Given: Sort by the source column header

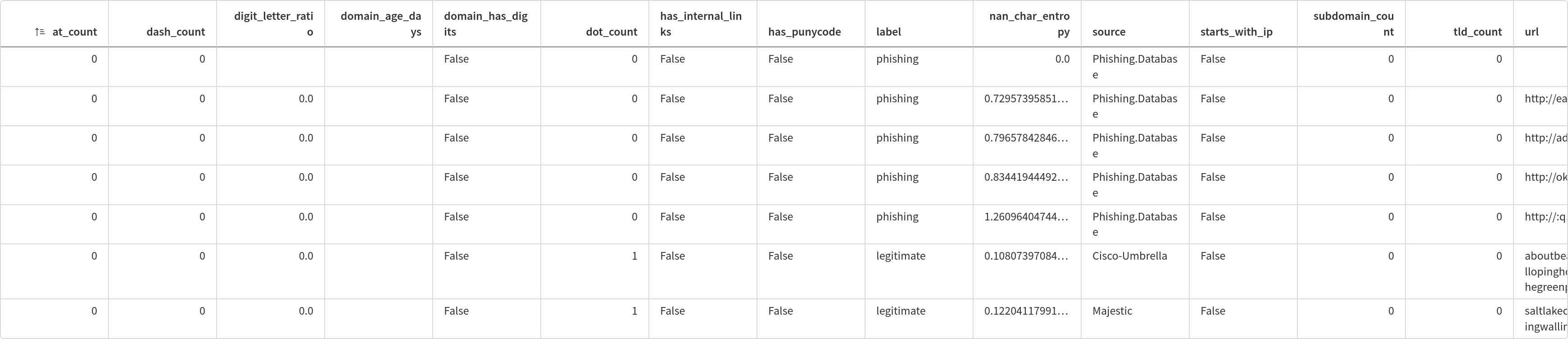Looking at the screenshot, I should [1109, 32].
